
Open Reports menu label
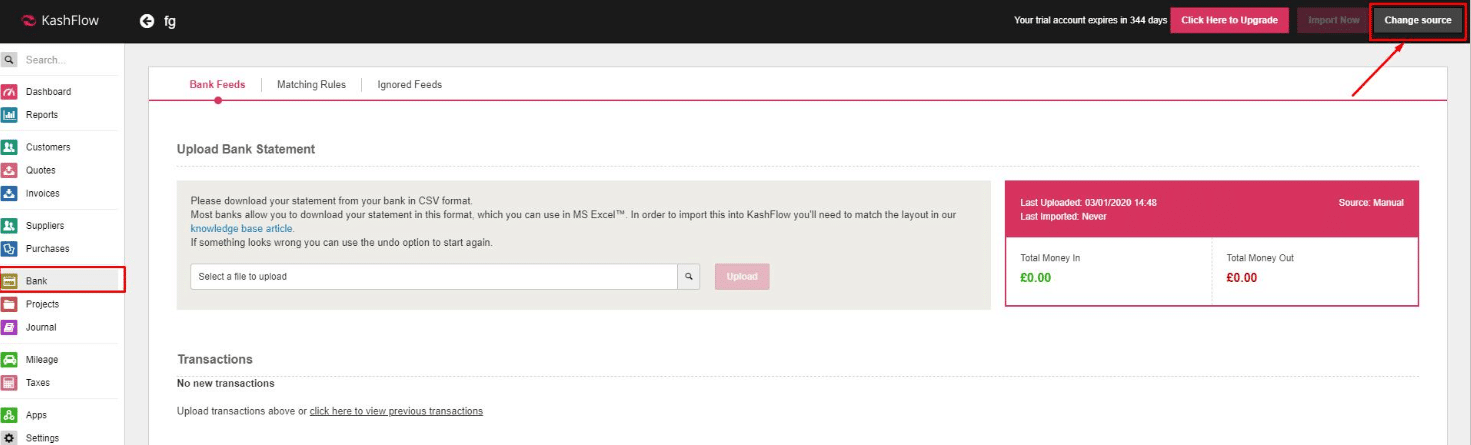[x=42, y=115]
